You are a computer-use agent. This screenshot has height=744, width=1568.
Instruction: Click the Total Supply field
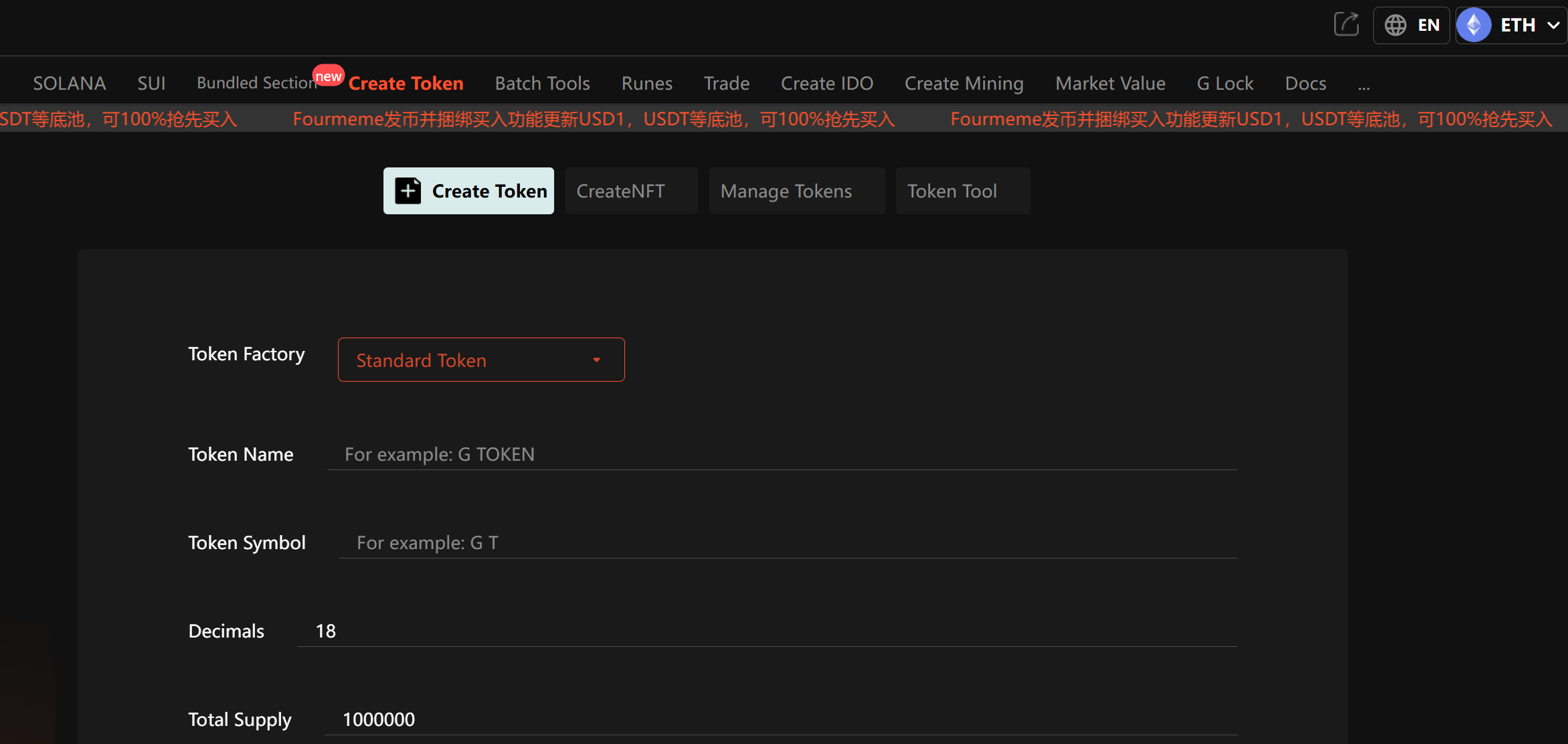(x=780, y=719)
